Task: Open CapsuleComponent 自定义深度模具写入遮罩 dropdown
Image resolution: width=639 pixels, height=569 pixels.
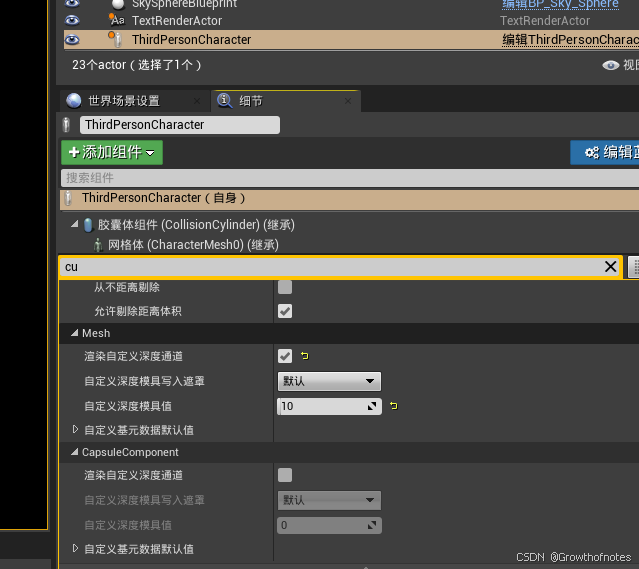Action: pyautogui.click(x=329, y=501)
